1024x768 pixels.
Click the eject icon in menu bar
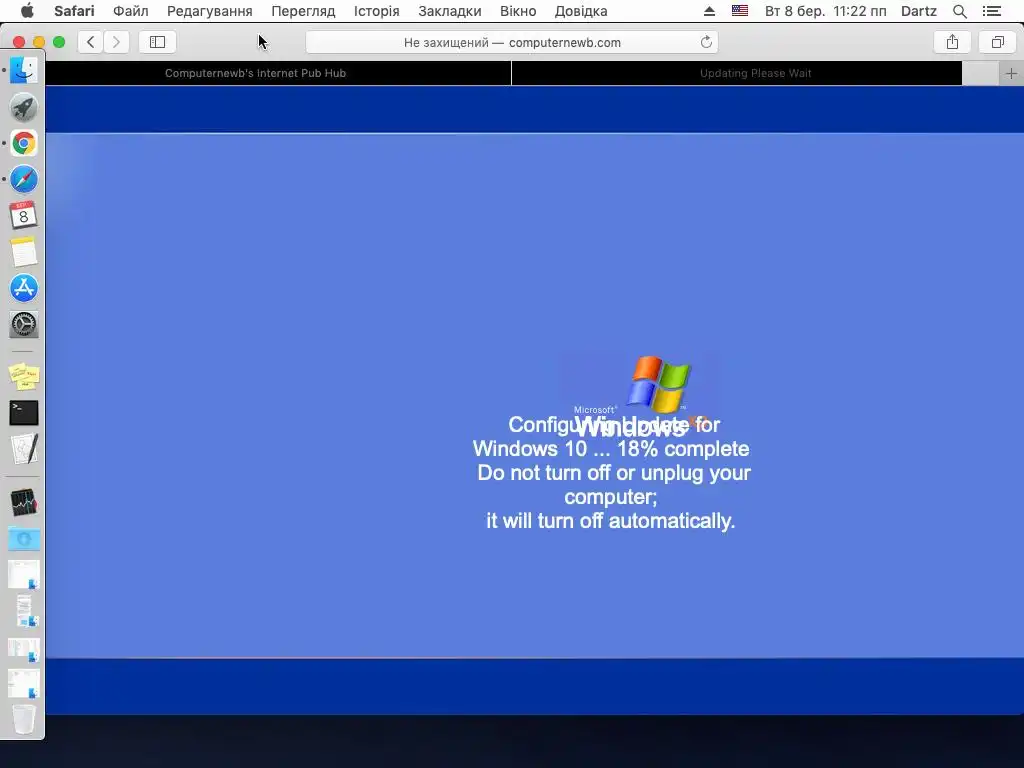pos(709,11)
